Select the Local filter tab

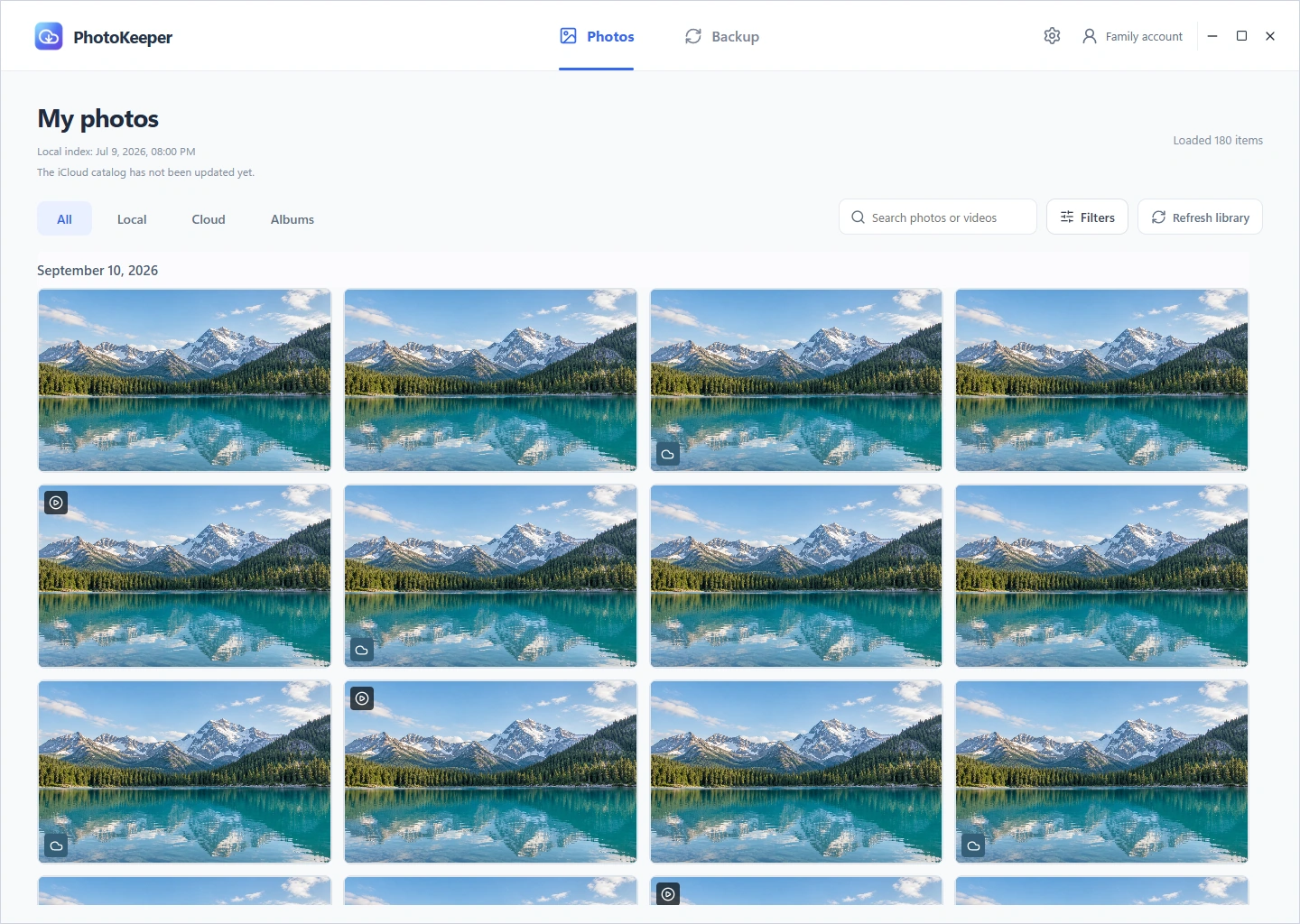132,219
